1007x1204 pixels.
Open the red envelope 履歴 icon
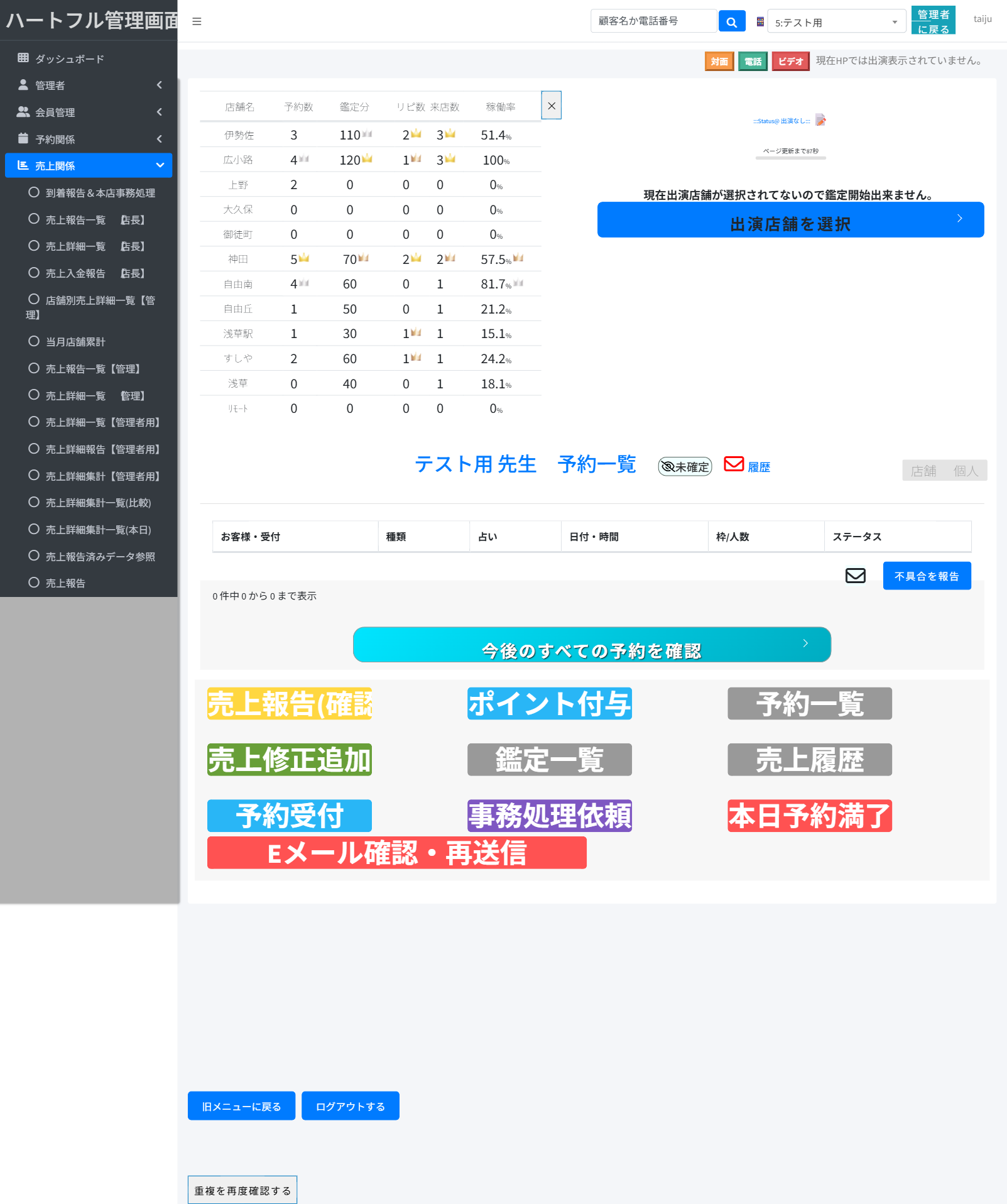(734, 464)
